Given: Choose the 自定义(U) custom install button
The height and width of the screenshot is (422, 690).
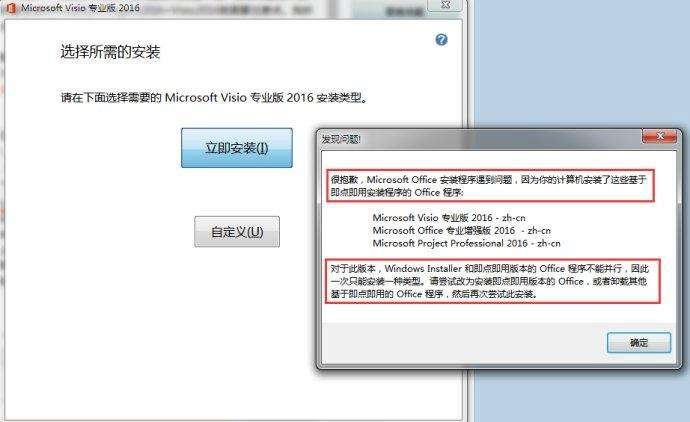Looking at the screenshot, I should click(x=237, y=231).
